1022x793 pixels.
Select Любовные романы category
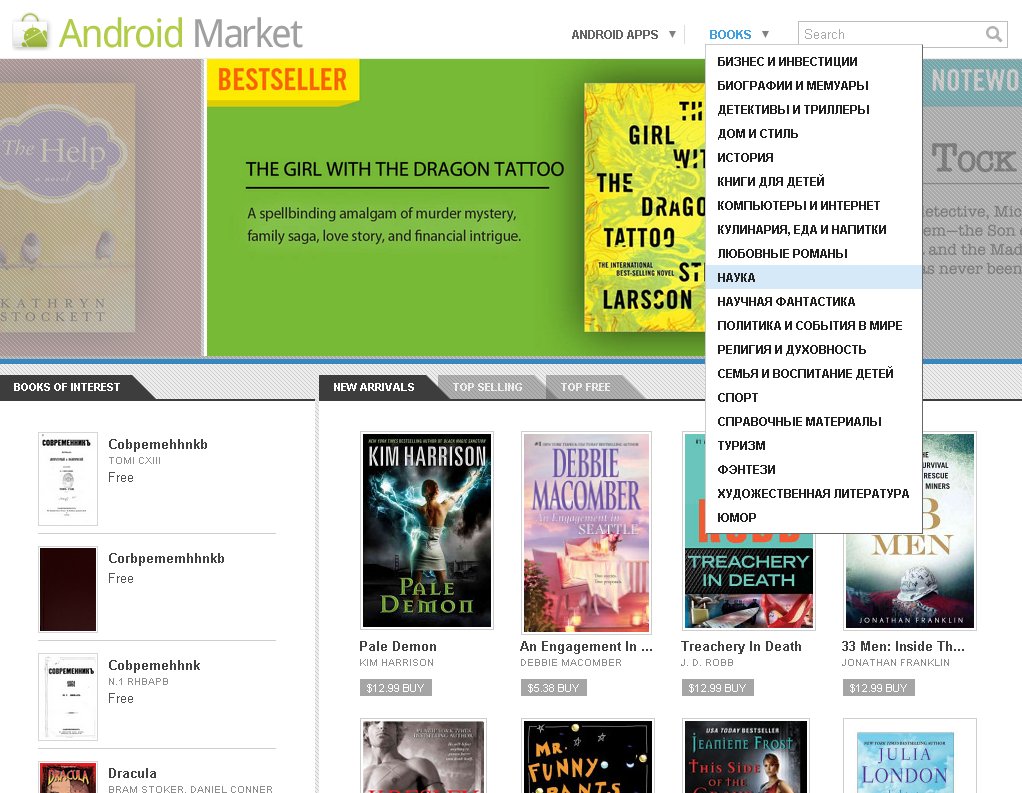click(813, 253)
